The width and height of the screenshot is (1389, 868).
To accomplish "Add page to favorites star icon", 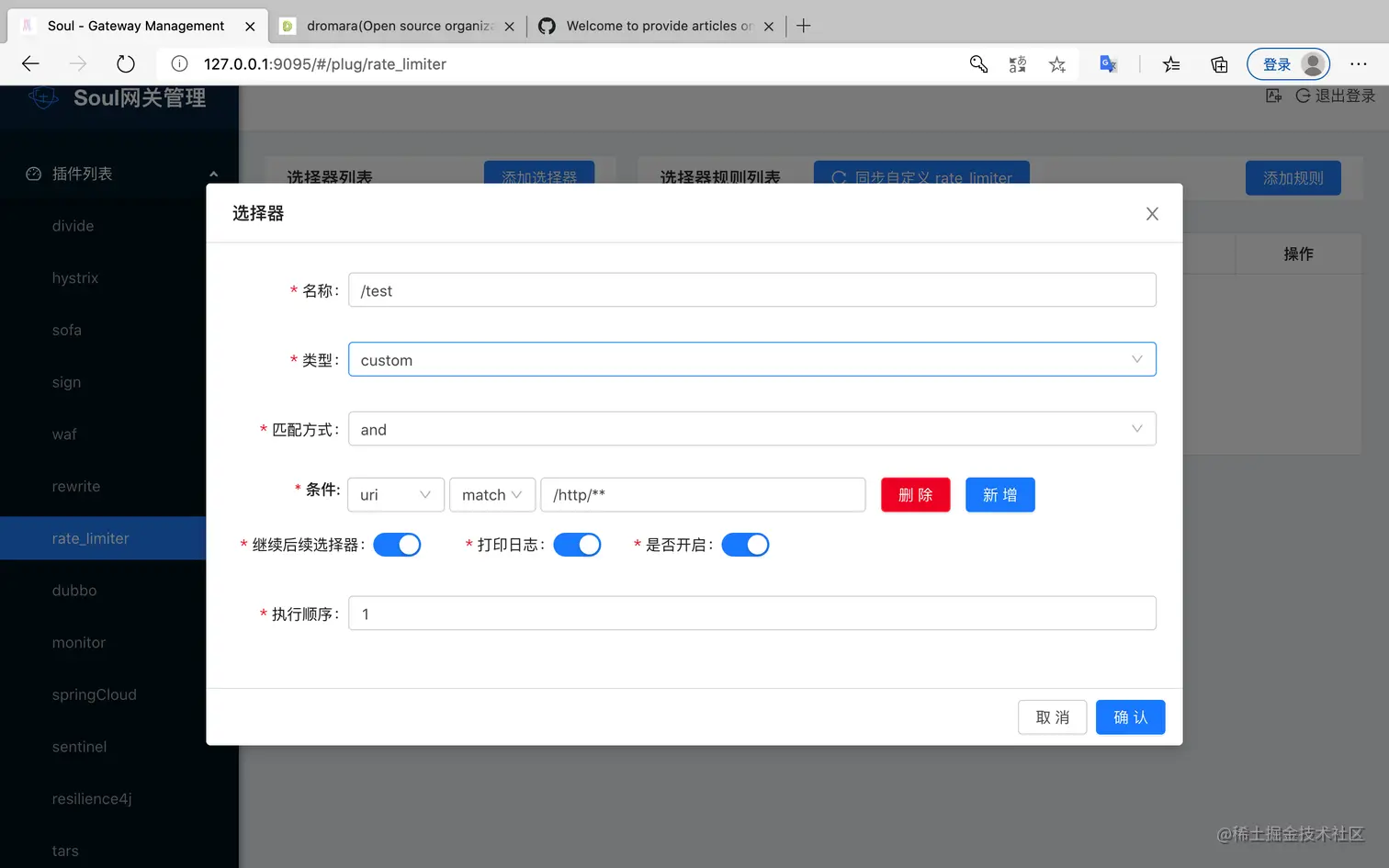I will 1057,63.
